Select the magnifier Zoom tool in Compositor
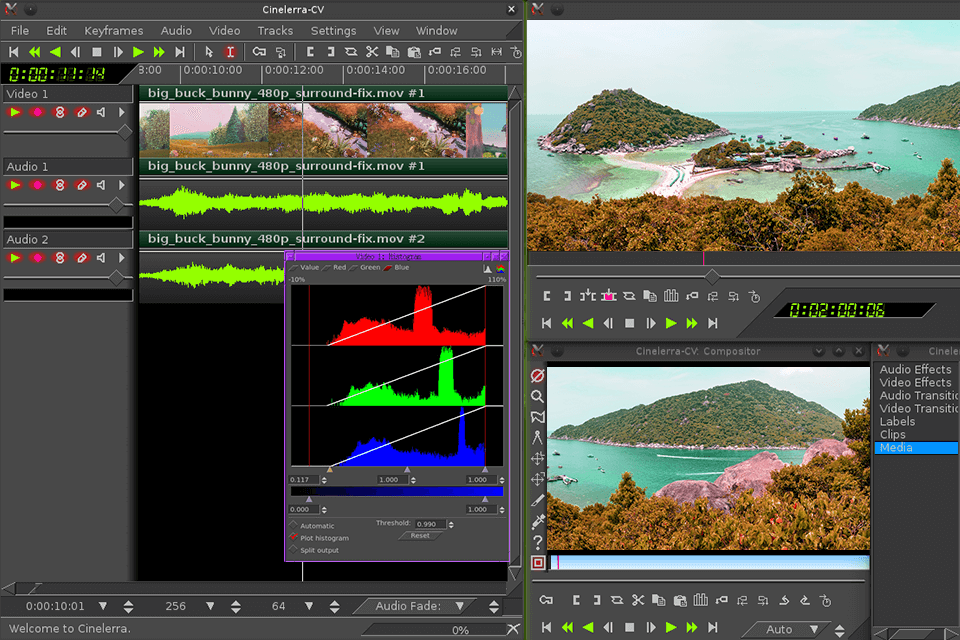This screenshot has height=640, width=960. point(538,396)
